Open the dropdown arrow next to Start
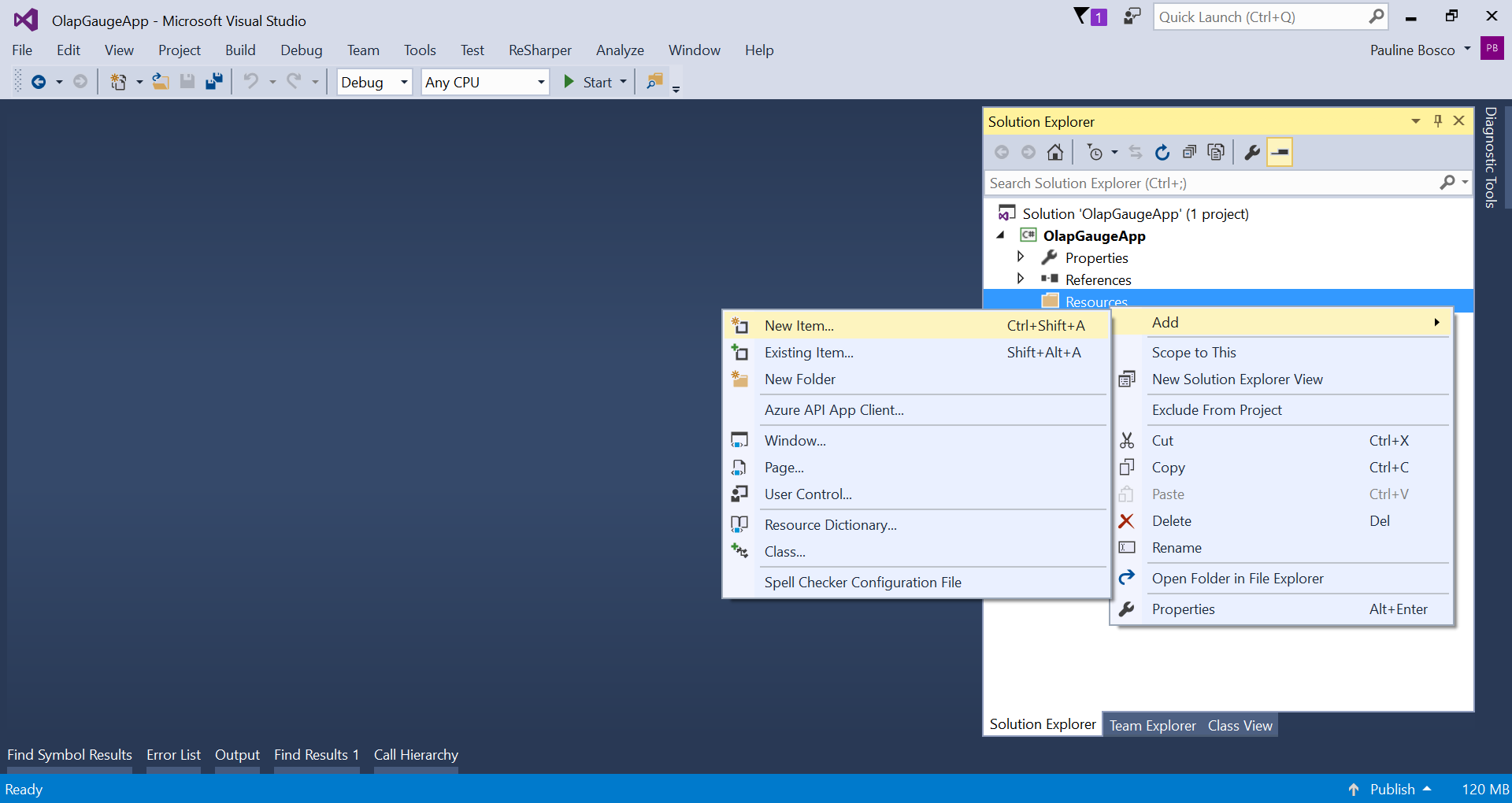Image resolution: width=1512 pixels, height=803 pixels. 624,82
